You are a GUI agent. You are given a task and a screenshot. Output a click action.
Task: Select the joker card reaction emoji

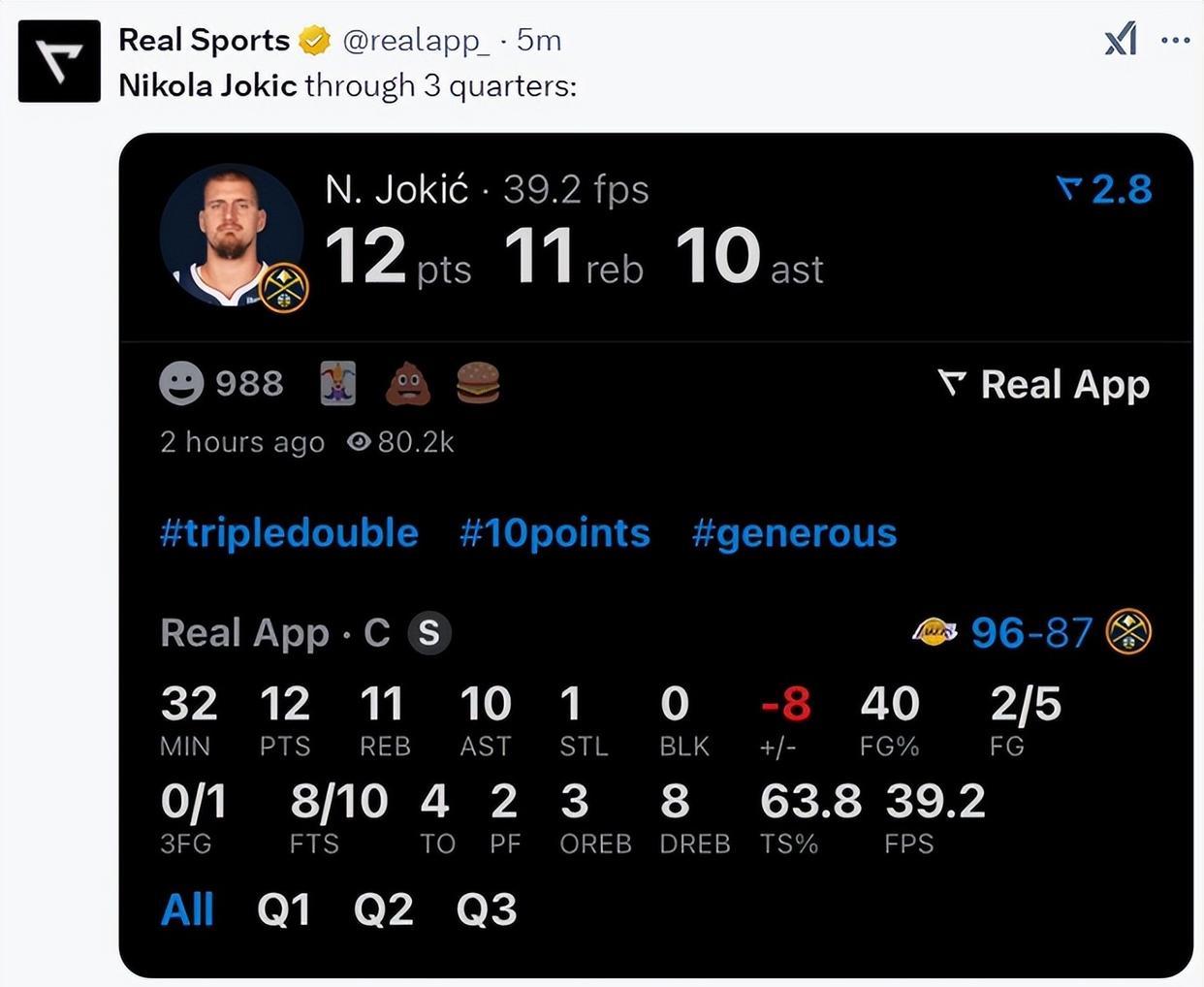tap(338, 383)
